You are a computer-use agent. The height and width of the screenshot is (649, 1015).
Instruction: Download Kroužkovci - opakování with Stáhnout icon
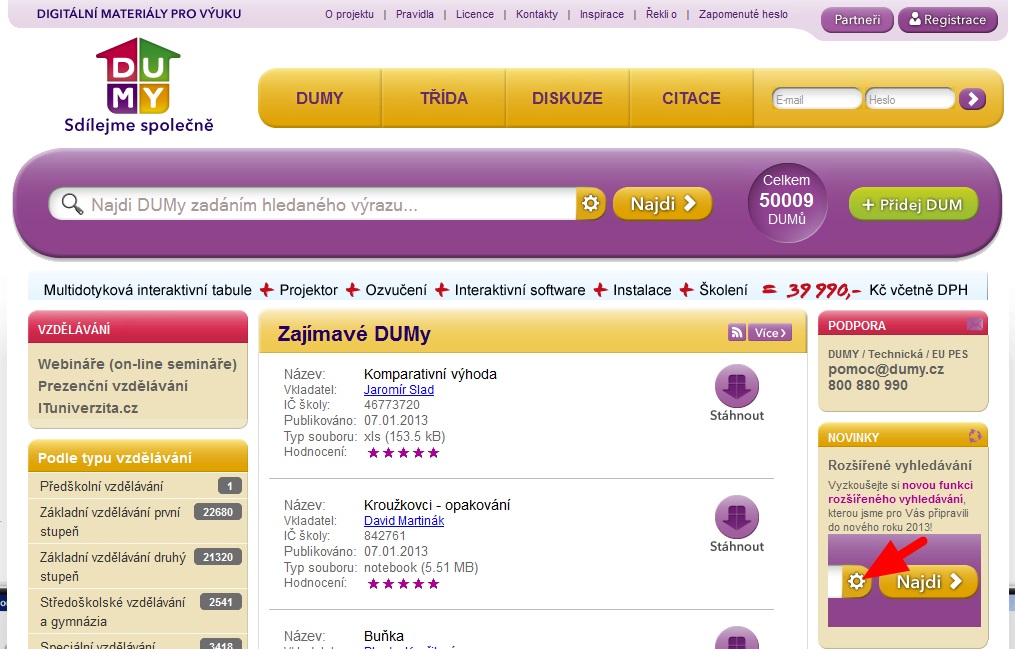click(737, 518)
